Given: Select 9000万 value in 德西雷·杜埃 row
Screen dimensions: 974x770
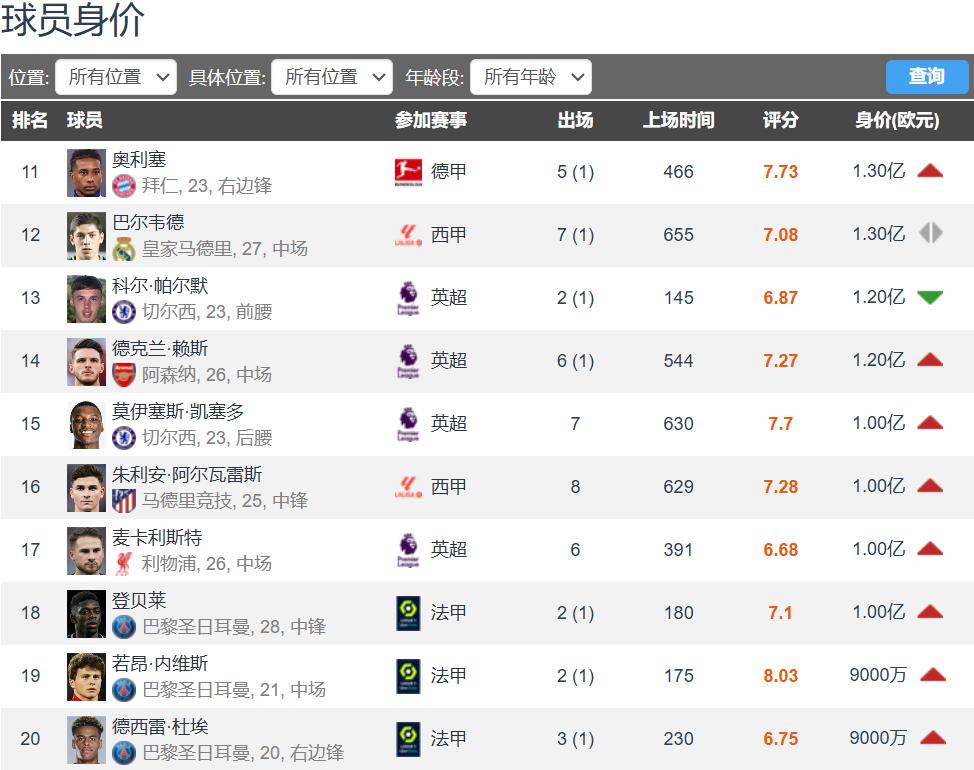Looking at the screenshot, I should (x=878, y=738).
